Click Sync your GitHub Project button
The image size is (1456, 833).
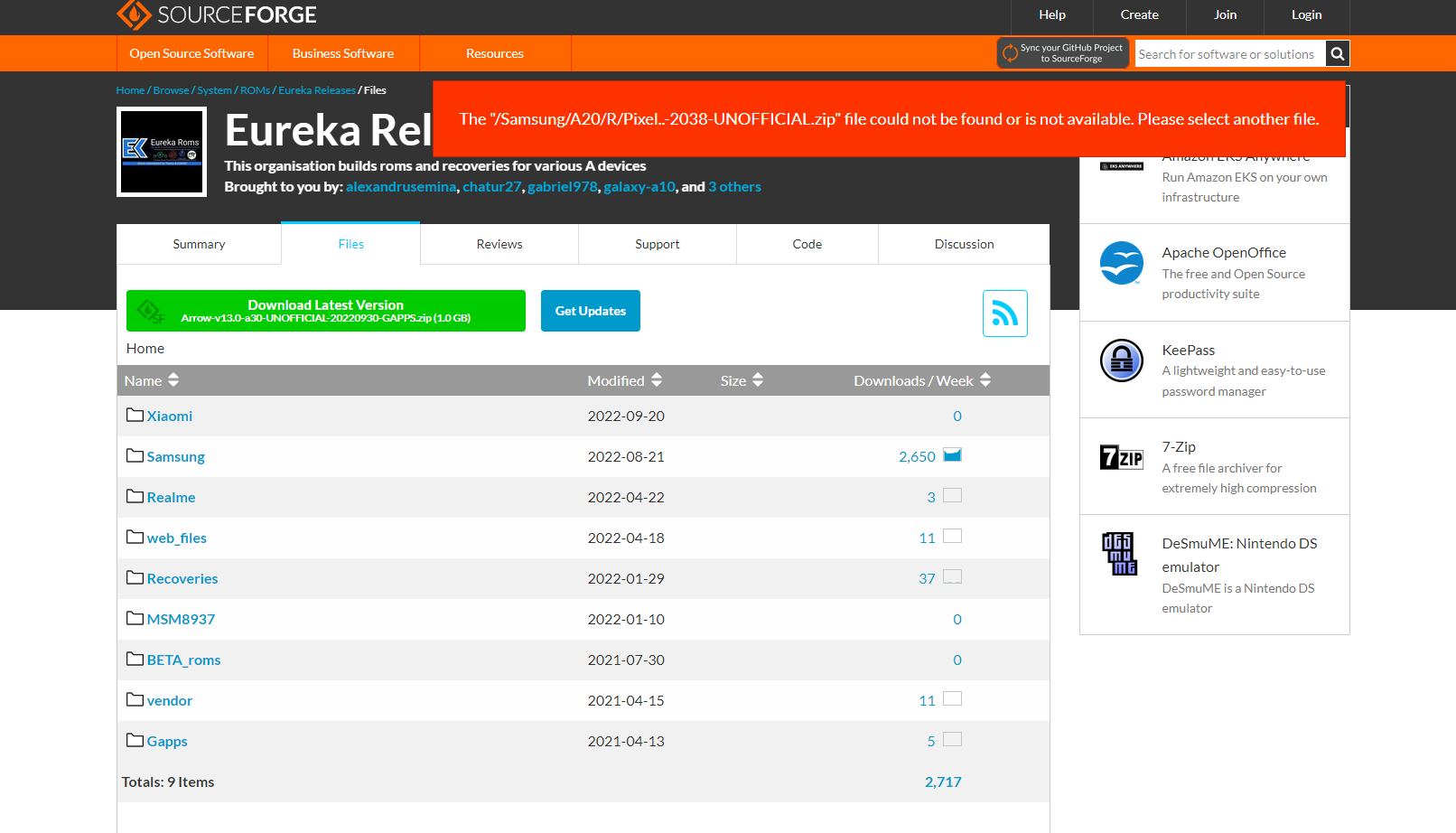click(1063, 53)
